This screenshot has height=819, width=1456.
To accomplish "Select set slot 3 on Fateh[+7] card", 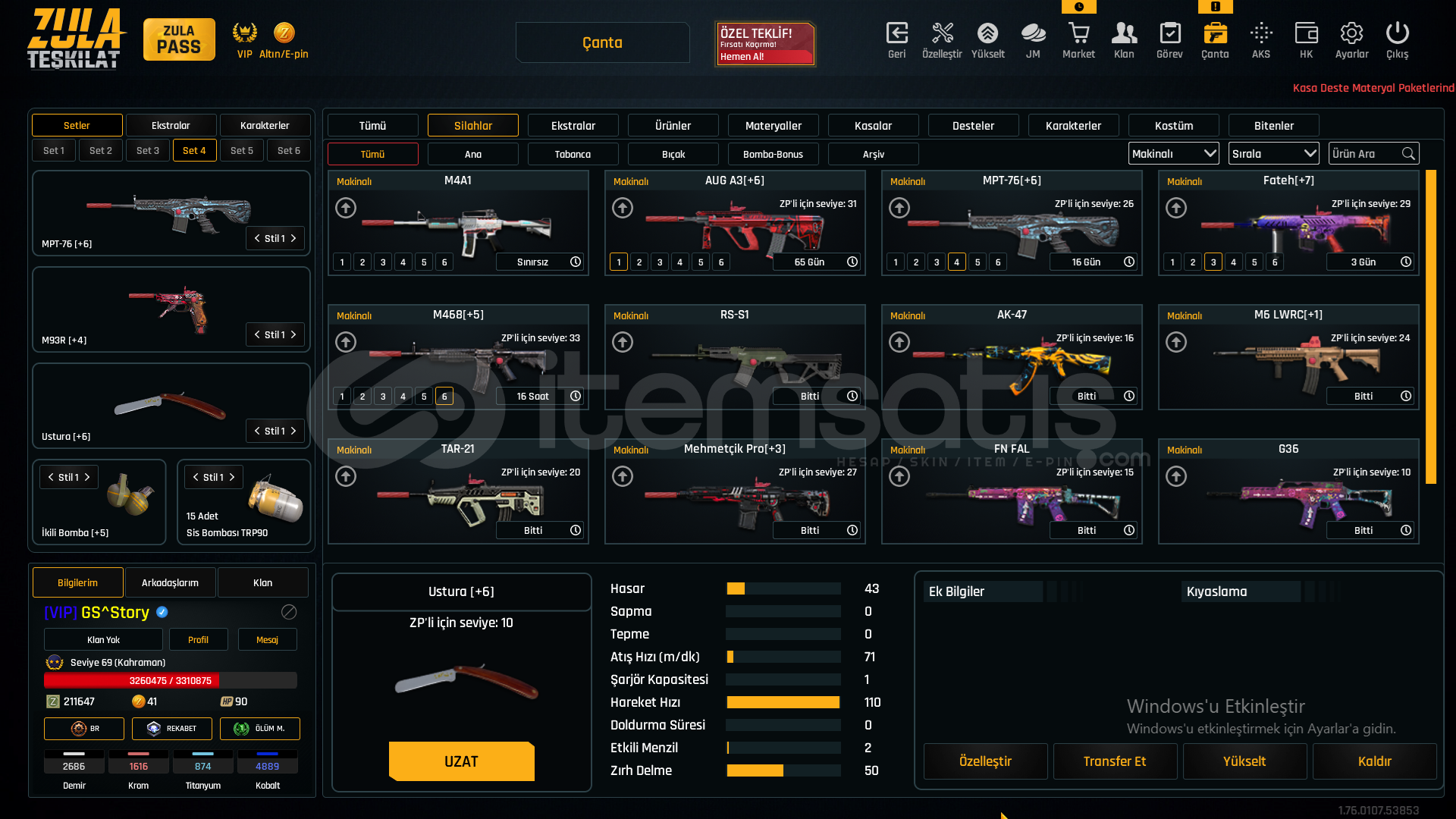I will pyautogui.click(x=1213, y=262).
